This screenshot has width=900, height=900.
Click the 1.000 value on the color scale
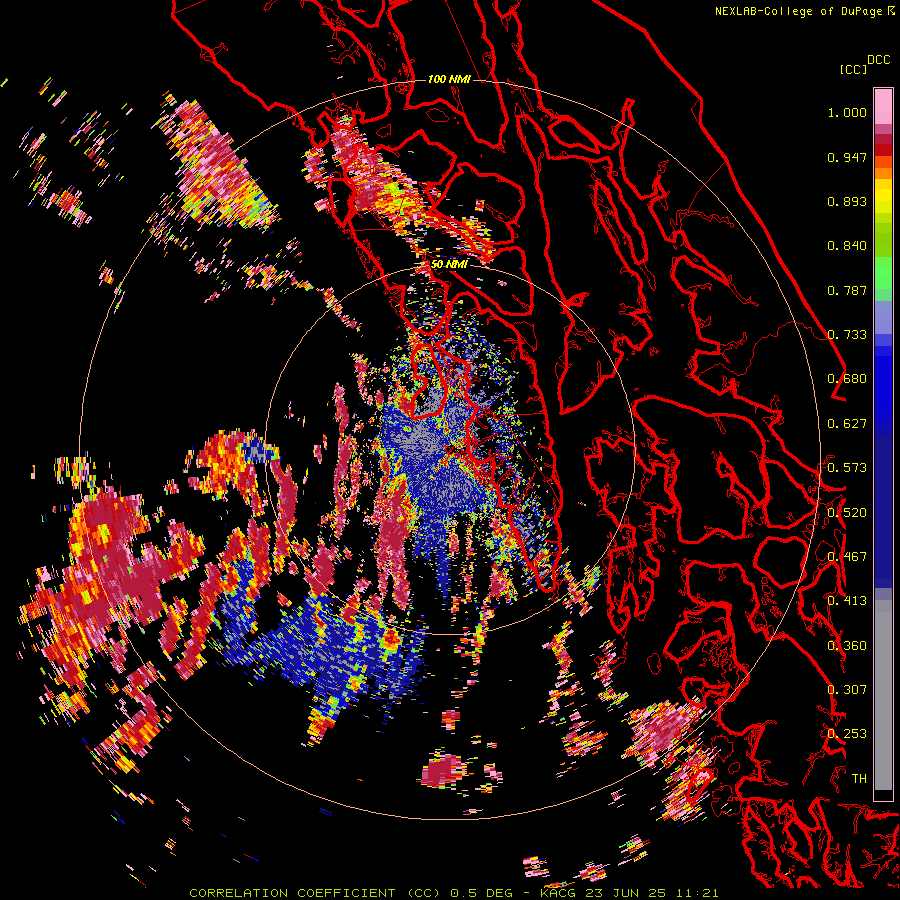pyautogui.click(x=847, y=112)
